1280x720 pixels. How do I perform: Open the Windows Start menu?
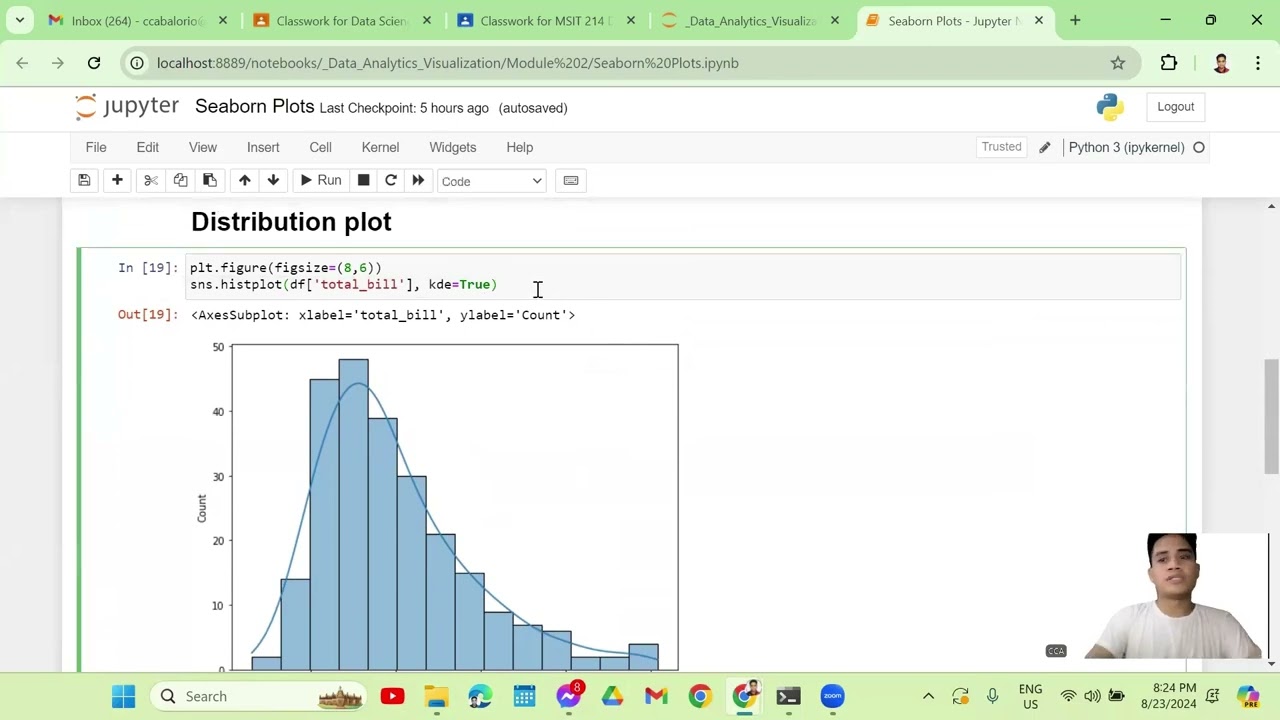pyautogui.click(x=123, y=696)
